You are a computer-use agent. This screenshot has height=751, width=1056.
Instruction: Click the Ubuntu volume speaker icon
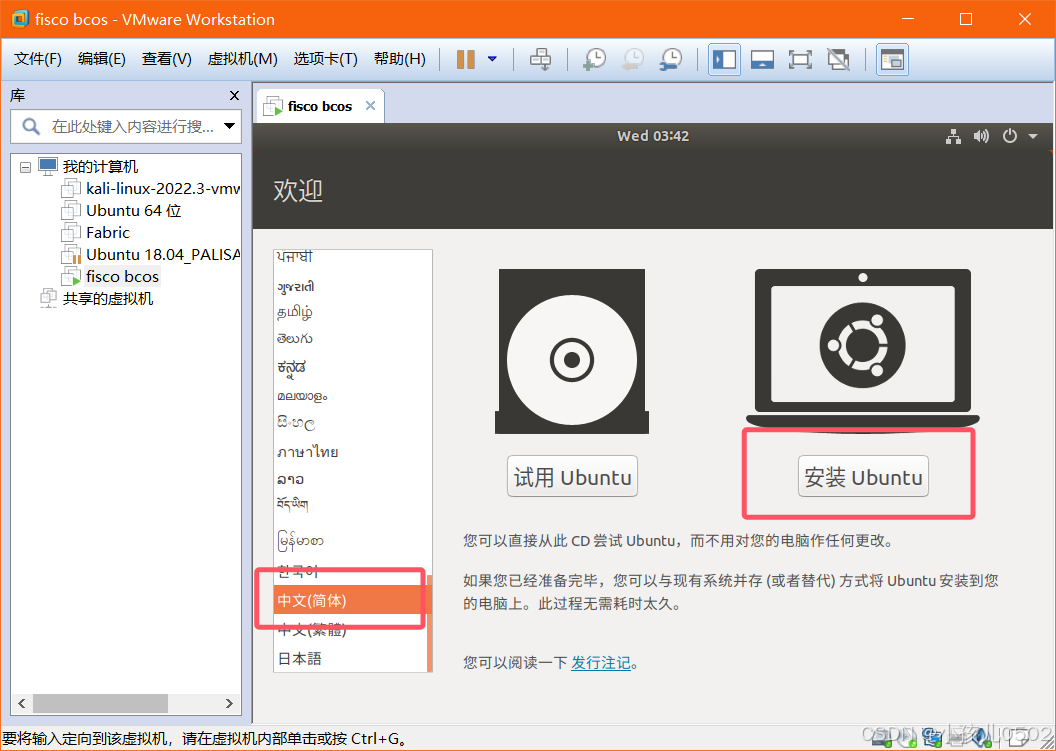point(981,137)
